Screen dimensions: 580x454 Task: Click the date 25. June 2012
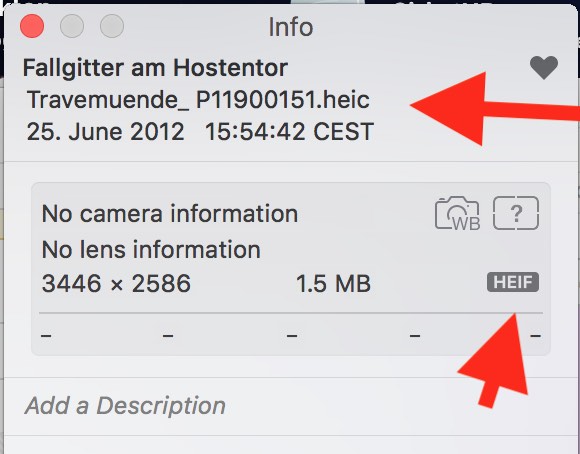pos(105,132)
